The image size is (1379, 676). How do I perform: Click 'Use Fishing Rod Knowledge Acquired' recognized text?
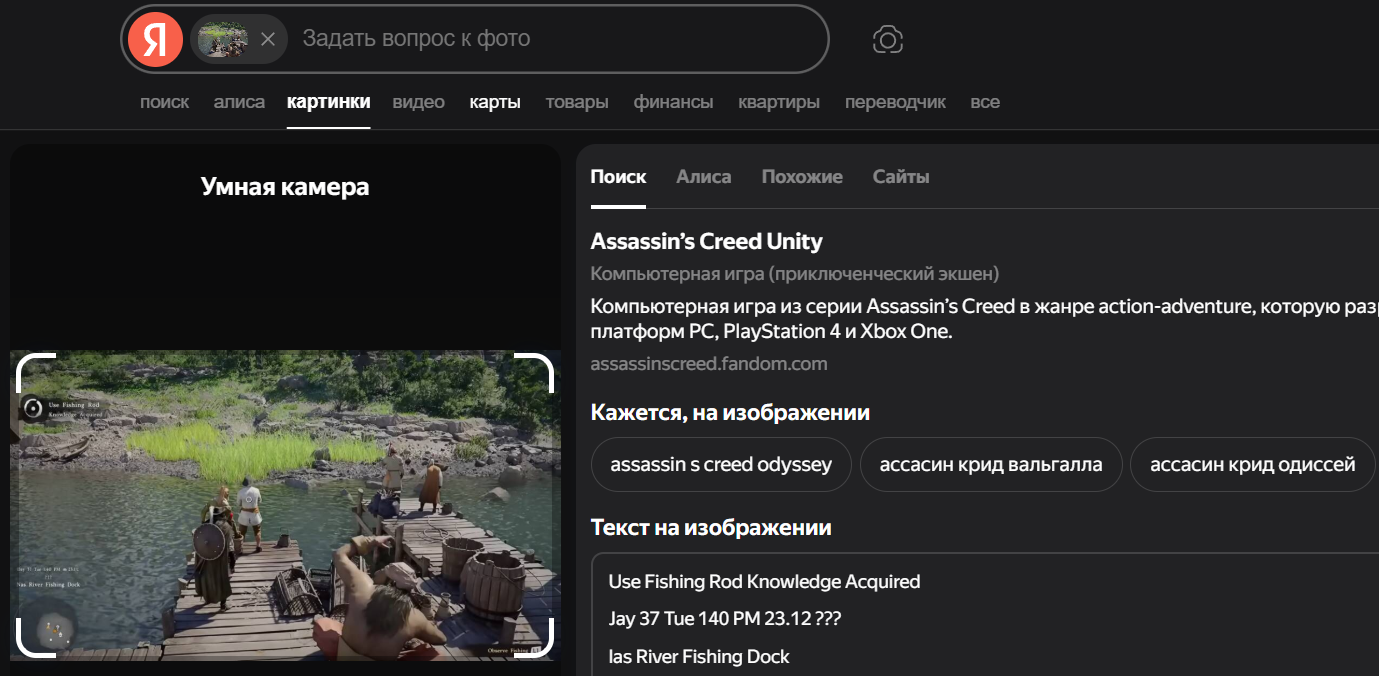click(x=764, y=582)
